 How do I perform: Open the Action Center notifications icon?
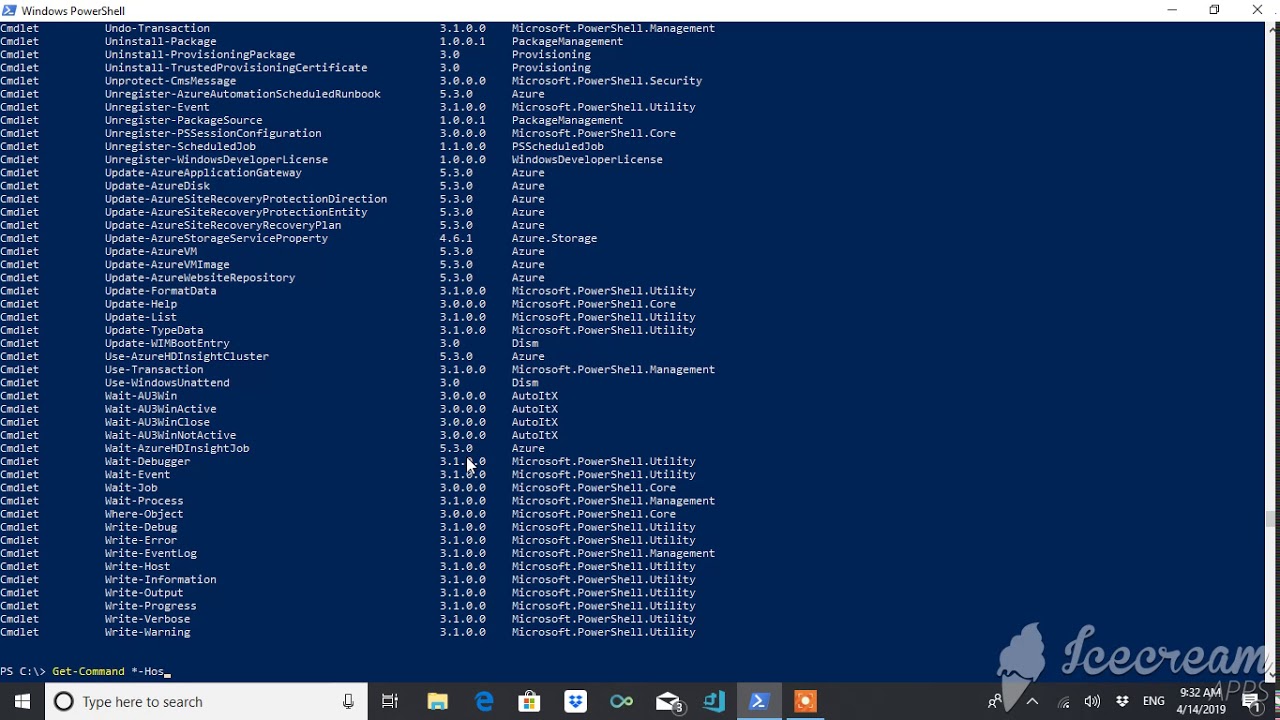[1251, 702]
